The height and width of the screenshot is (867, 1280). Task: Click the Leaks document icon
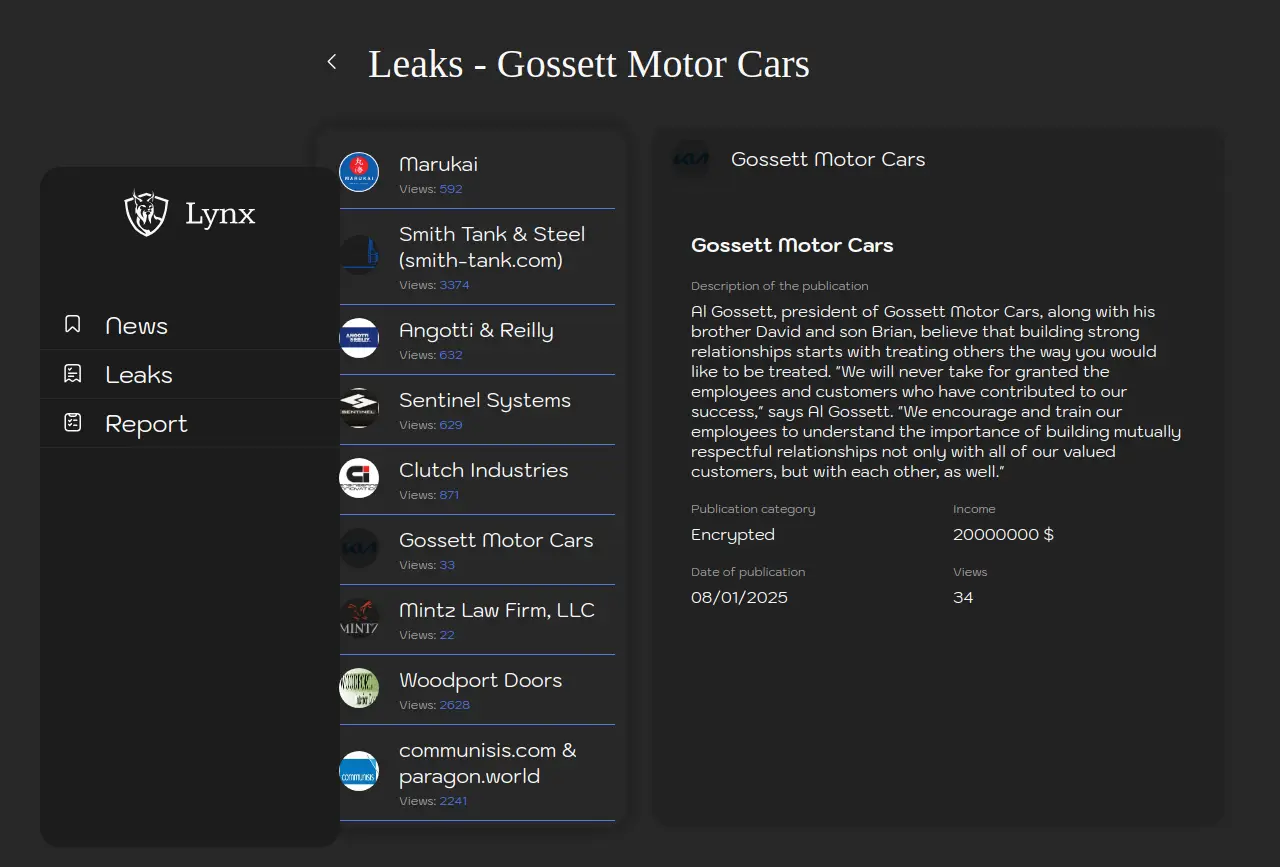(x=72, y=374)
